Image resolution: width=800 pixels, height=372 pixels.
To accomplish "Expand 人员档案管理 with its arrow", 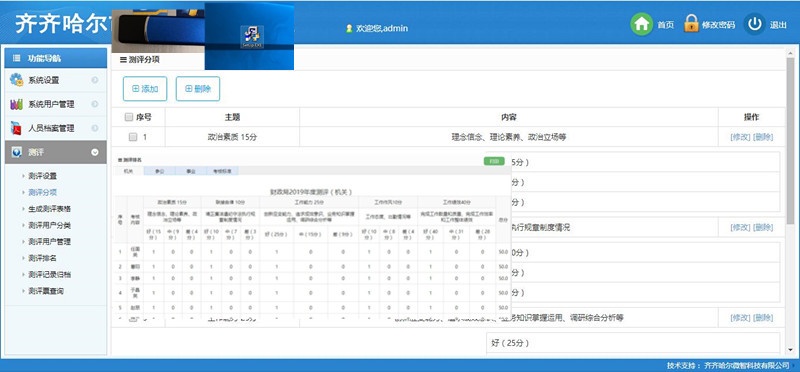I will 95,128.
